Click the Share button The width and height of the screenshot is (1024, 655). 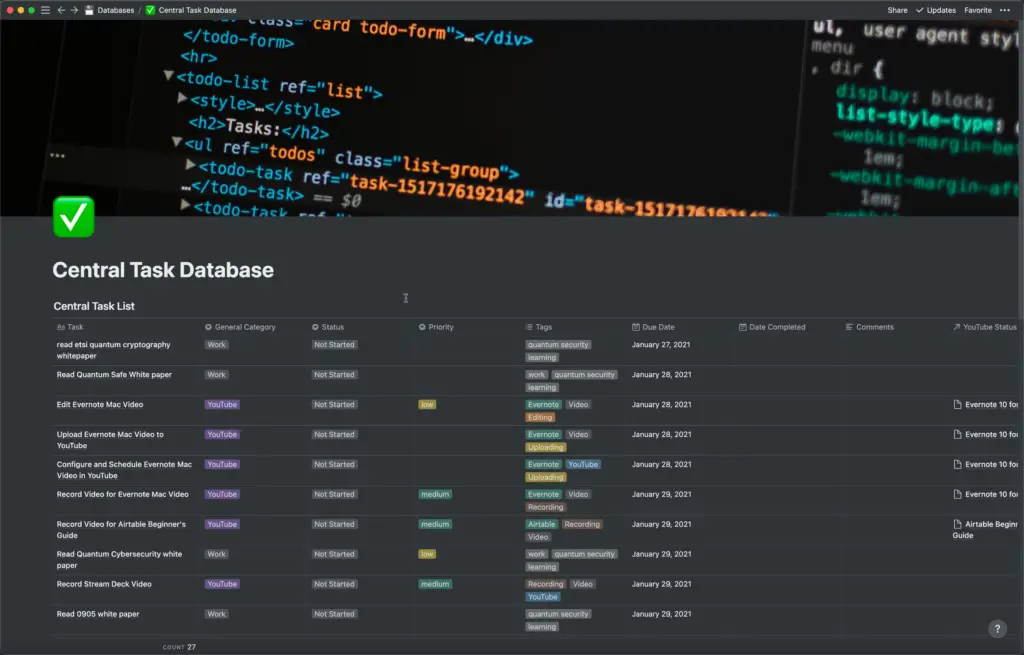(897, 10)
